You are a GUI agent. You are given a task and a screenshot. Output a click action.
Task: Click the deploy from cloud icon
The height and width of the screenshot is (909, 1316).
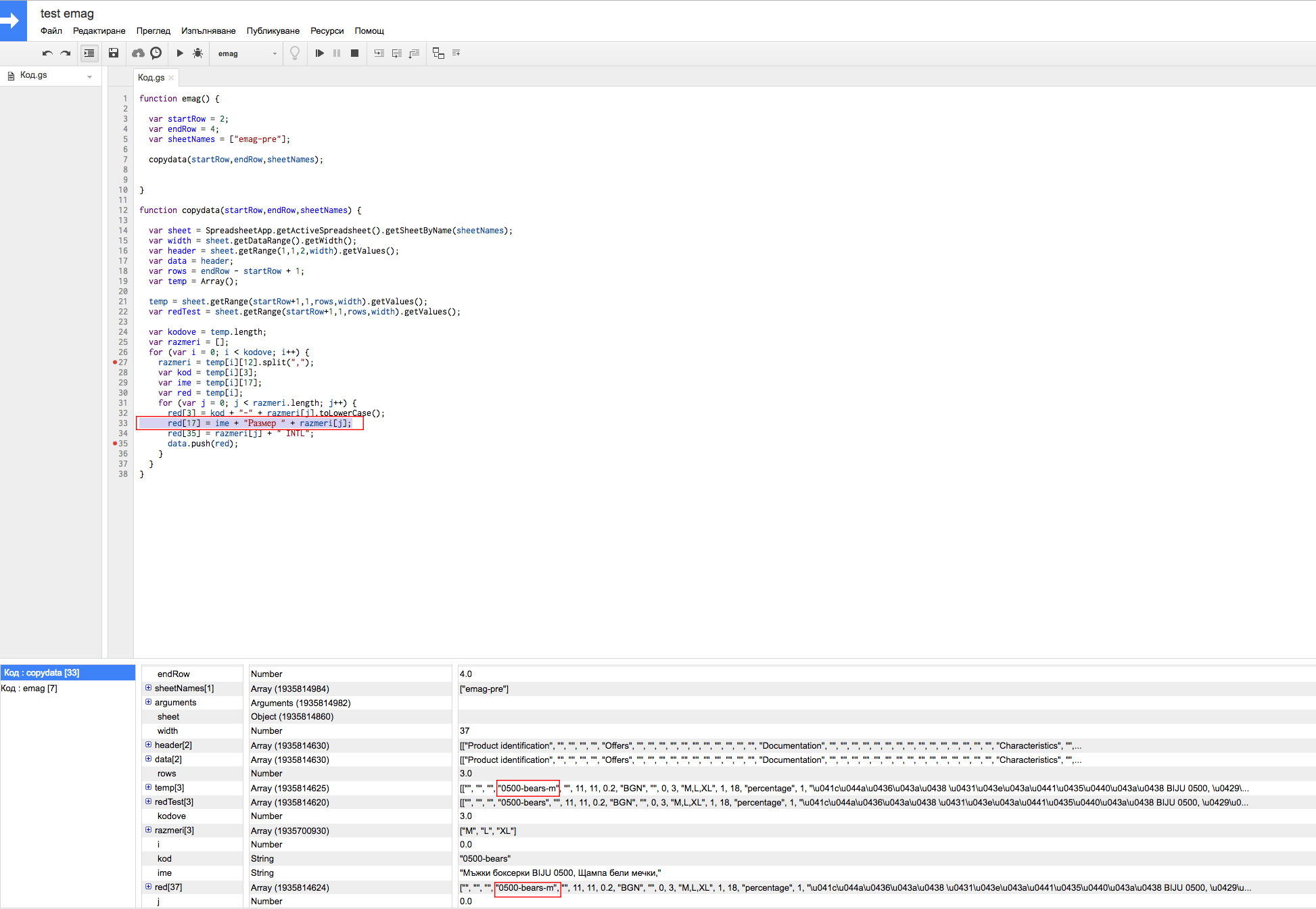(x=138, y=53)
